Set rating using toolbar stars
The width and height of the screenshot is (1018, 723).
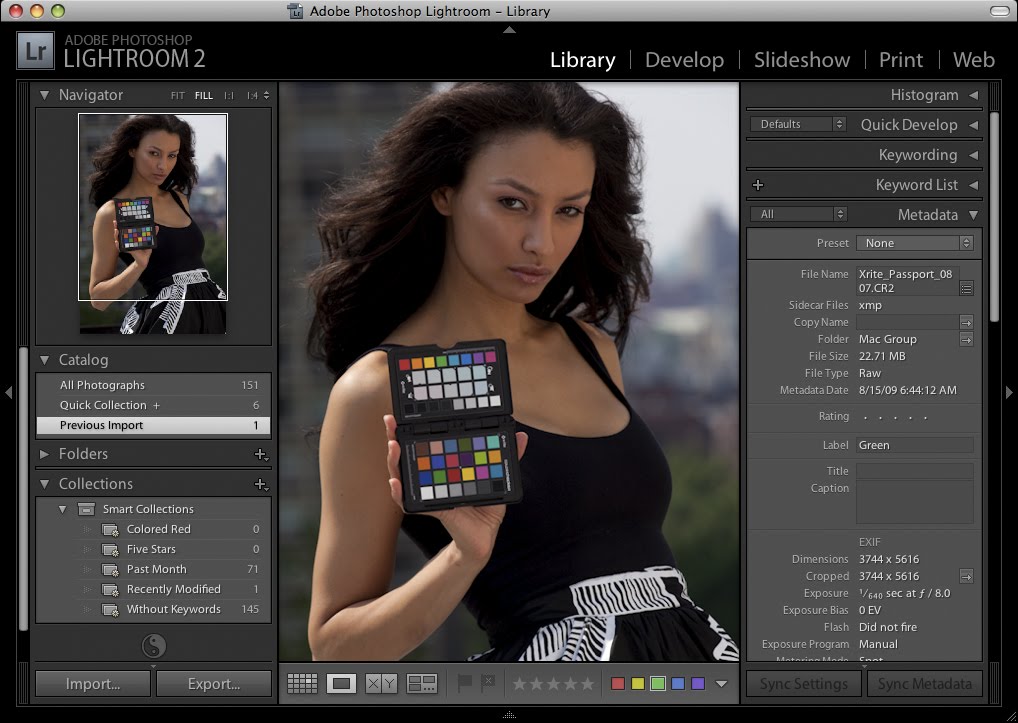553,683
